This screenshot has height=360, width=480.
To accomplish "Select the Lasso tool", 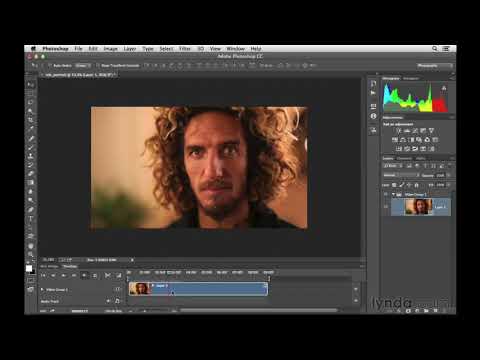I will (31, 102).
